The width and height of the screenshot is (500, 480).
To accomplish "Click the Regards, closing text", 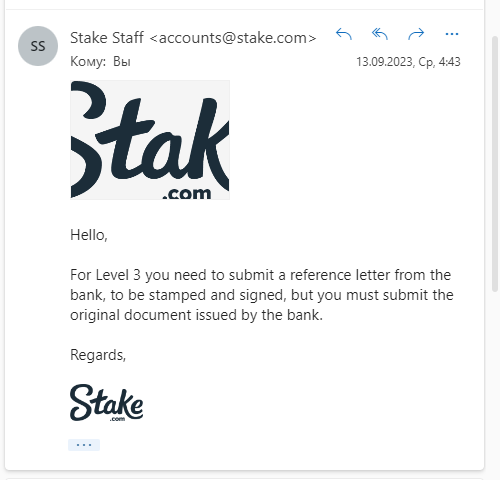I will 98,355.
